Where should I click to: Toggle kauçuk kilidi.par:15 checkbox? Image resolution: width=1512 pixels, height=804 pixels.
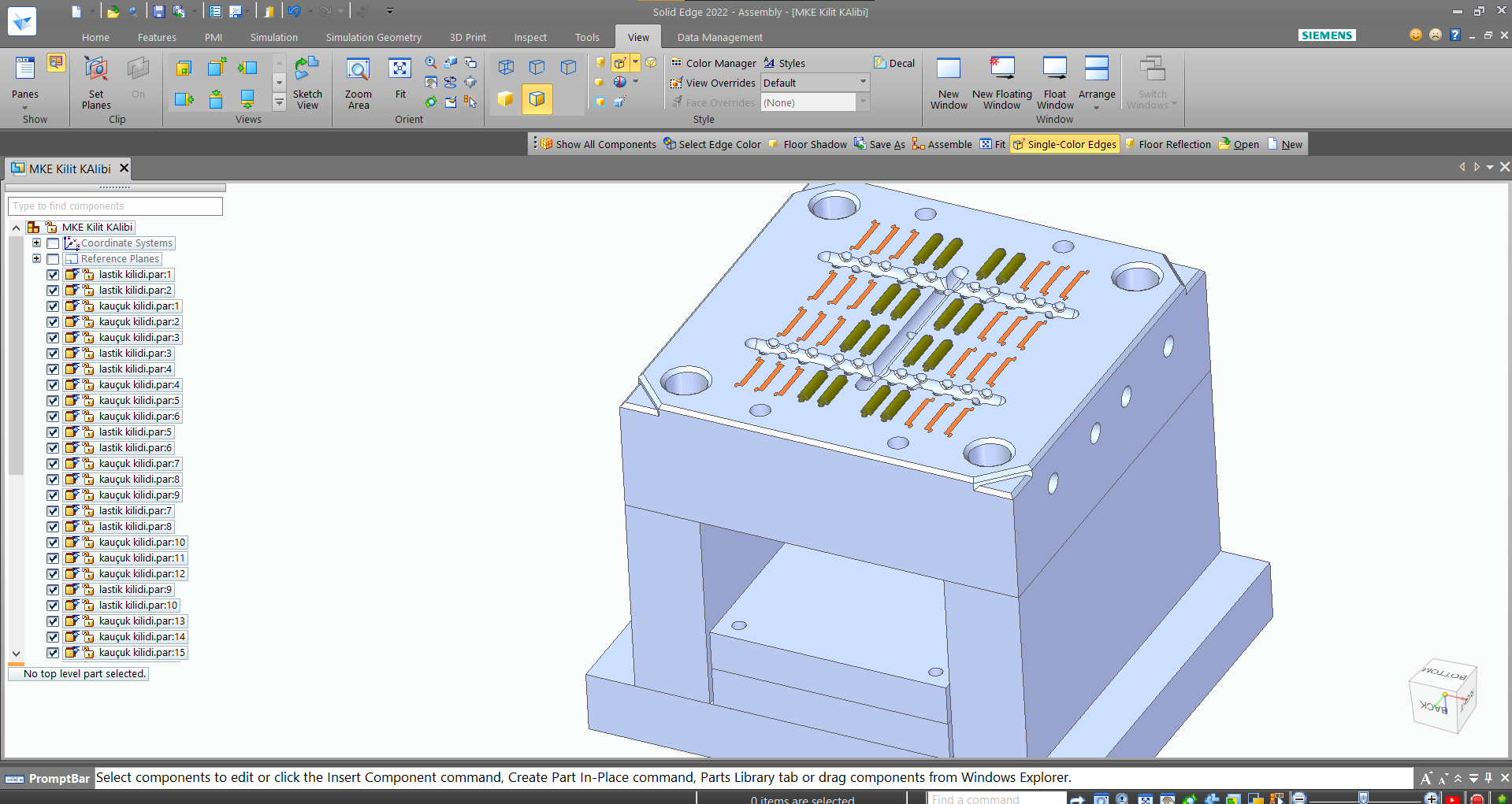pyautogui.click(x=53, y=653)
